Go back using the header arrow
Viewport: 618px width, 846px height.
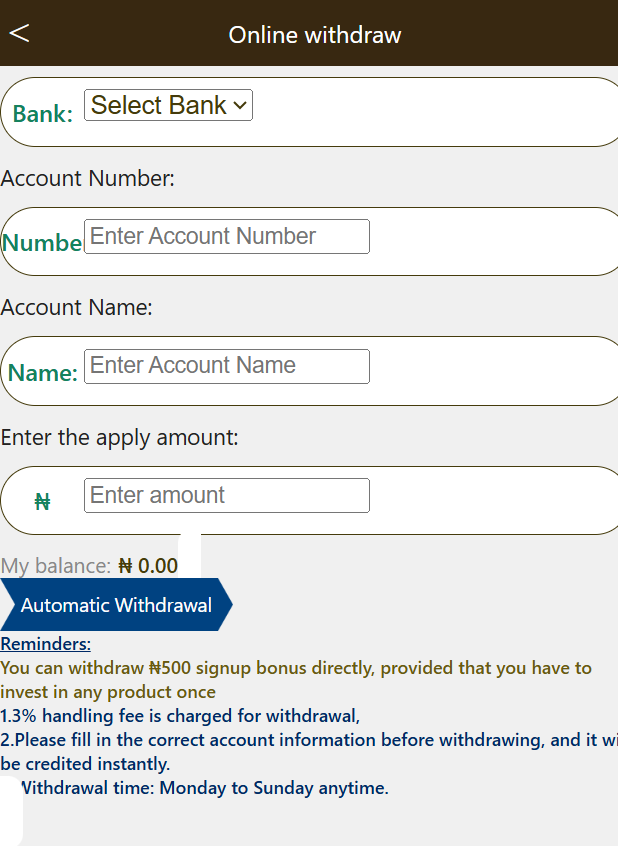[19, 33]
